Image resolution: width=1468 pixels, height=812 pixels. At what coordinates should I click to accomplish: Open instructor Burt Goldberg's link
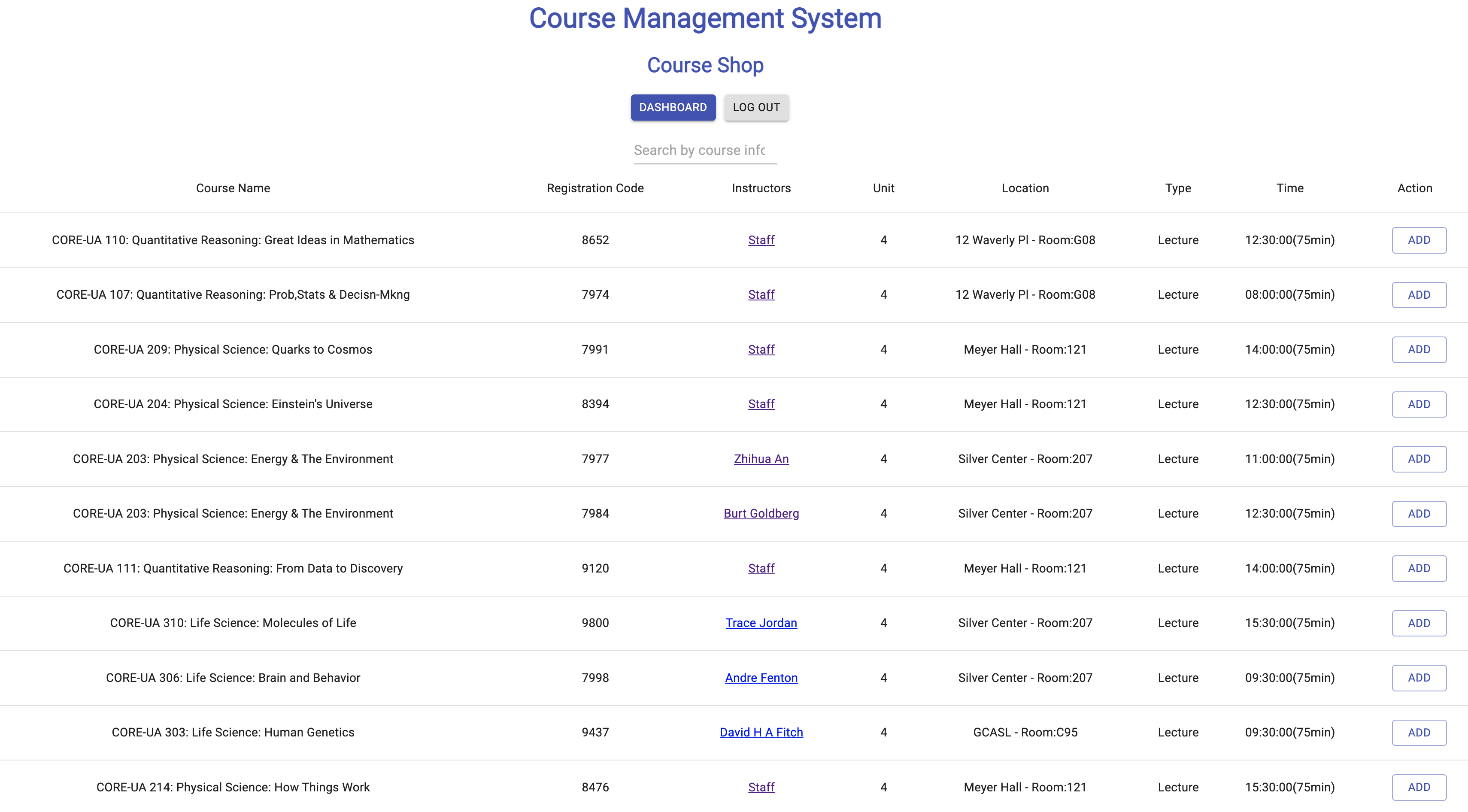point(761,513)
